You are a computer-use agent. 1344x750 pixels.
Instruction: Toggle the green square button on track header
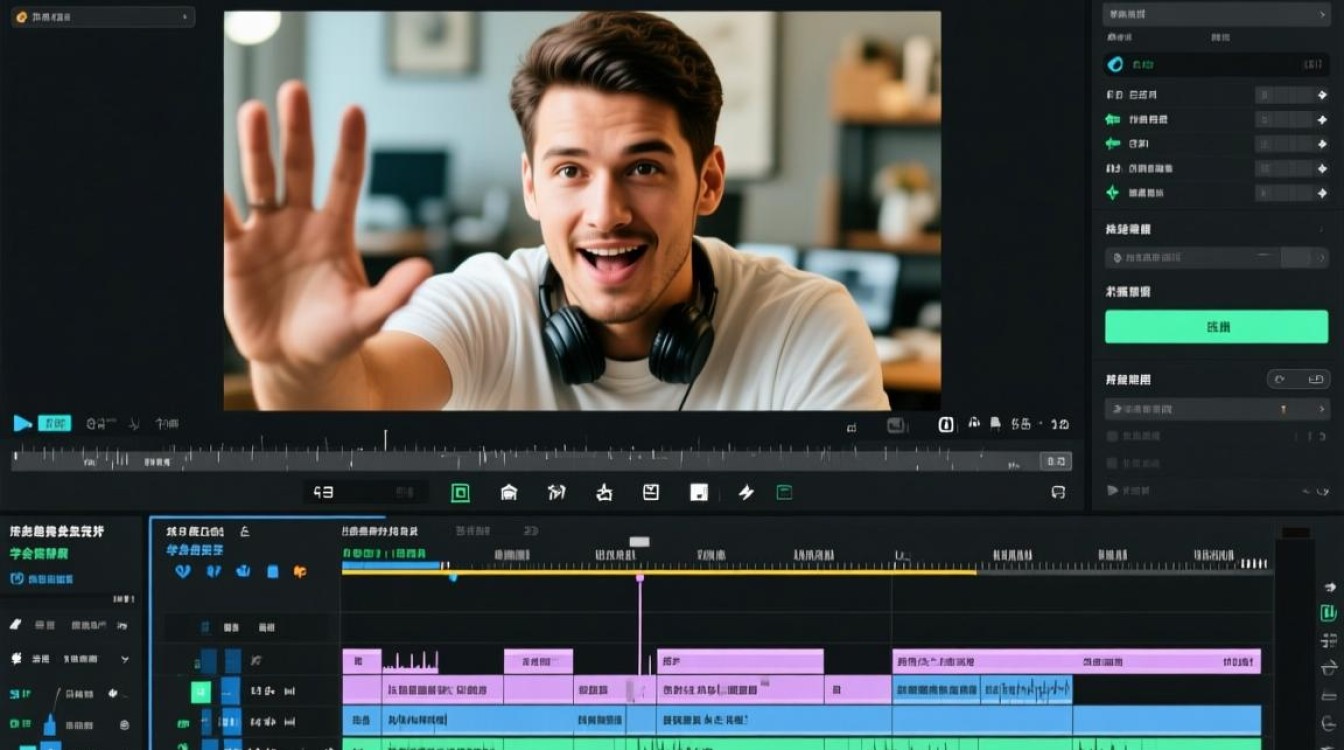[201, 691]
